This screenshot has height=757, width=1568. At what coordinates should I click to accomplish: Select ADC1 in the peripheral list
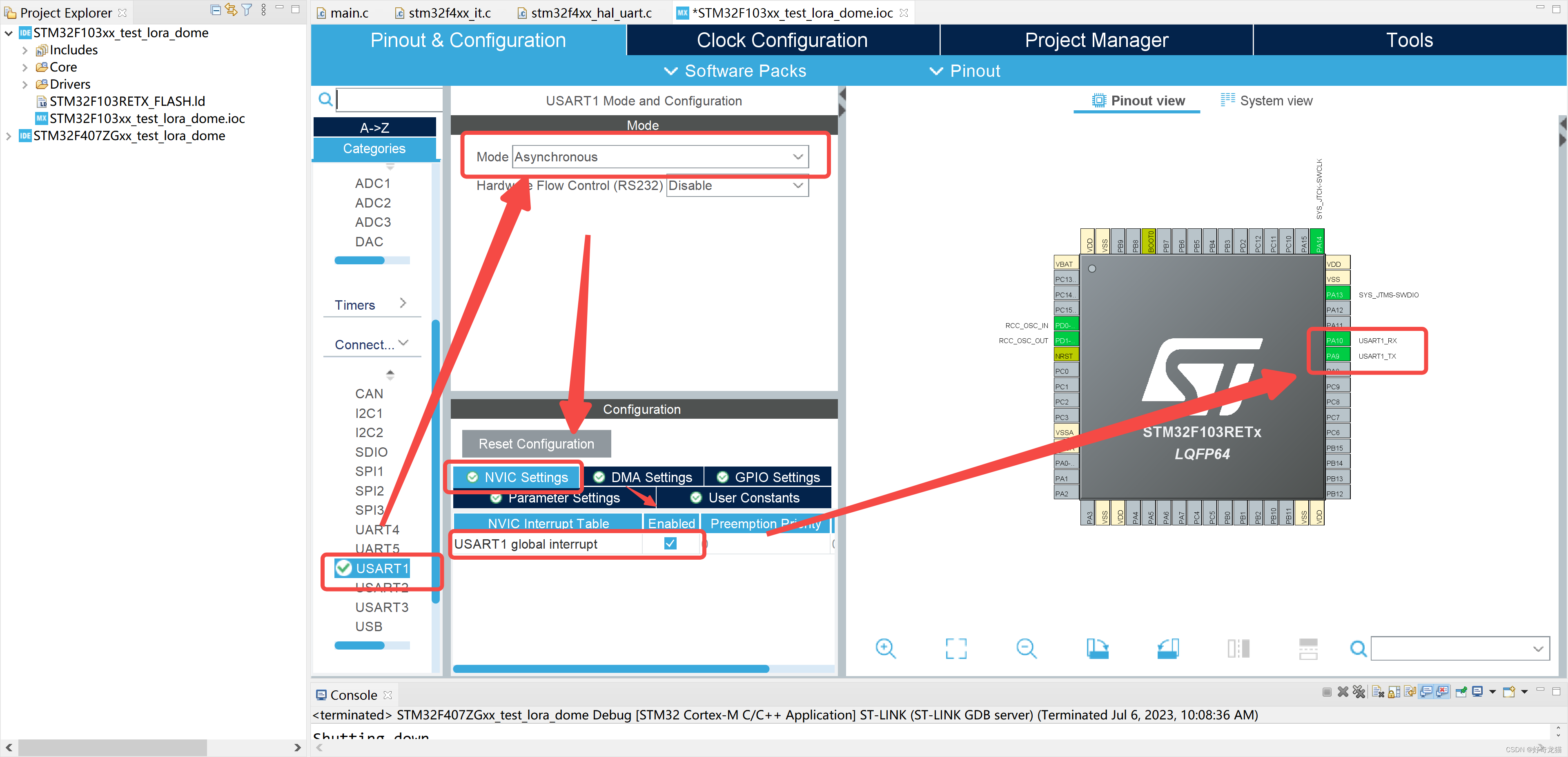[372, 183]
